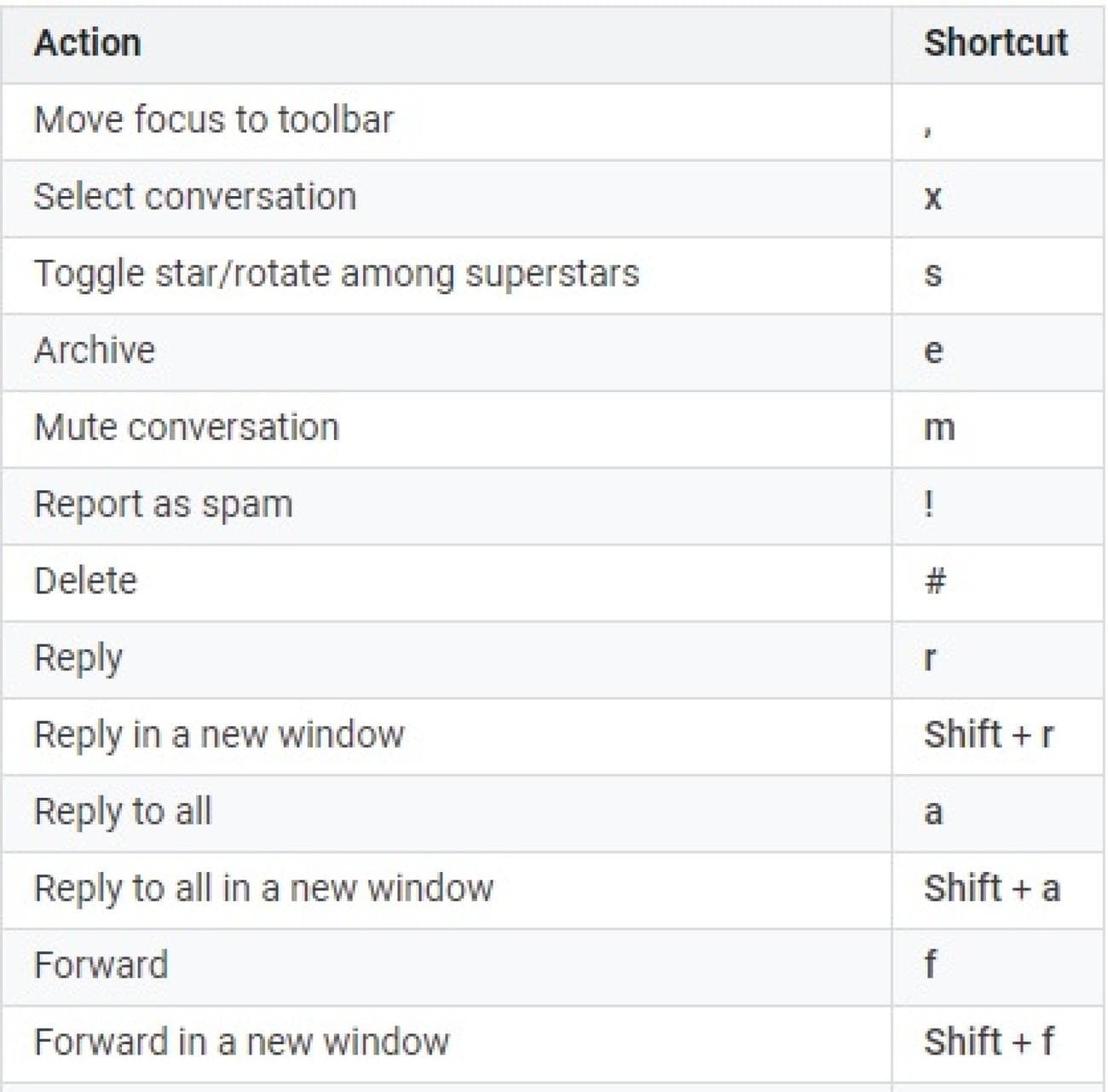Click the "Mute conversation" action text
1108x1092 pixels.
tap(186, 427)
